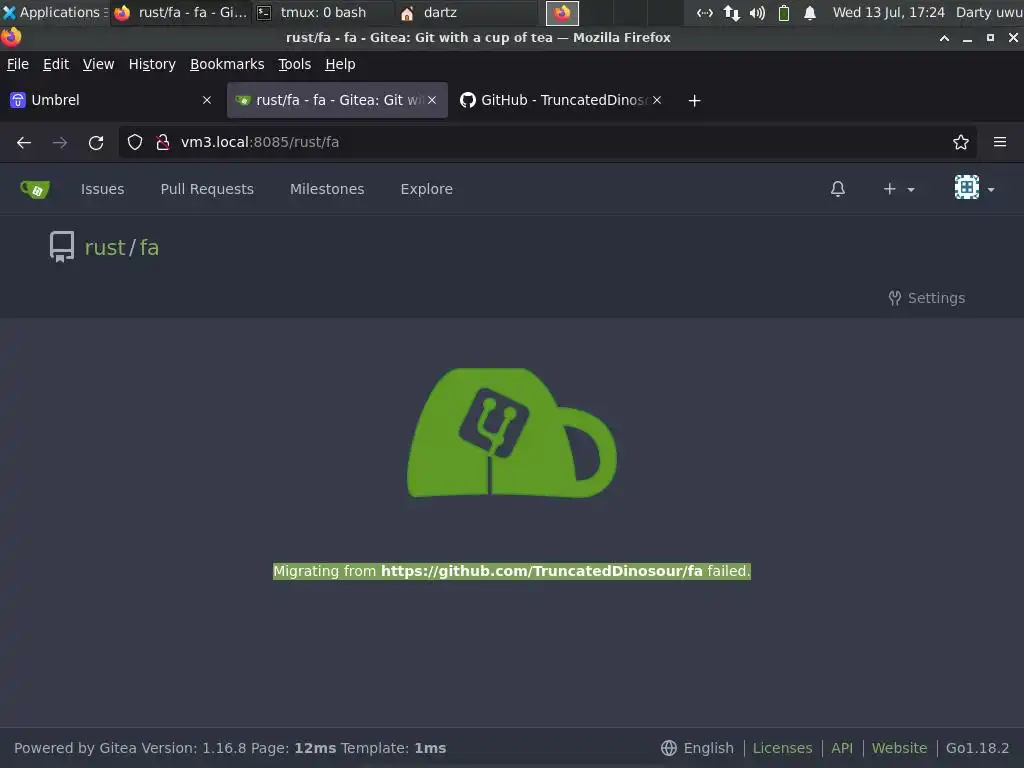Click the Umbrel tab favicon
This screenshot has height=768, width=1024.
[x=18, y=100]
